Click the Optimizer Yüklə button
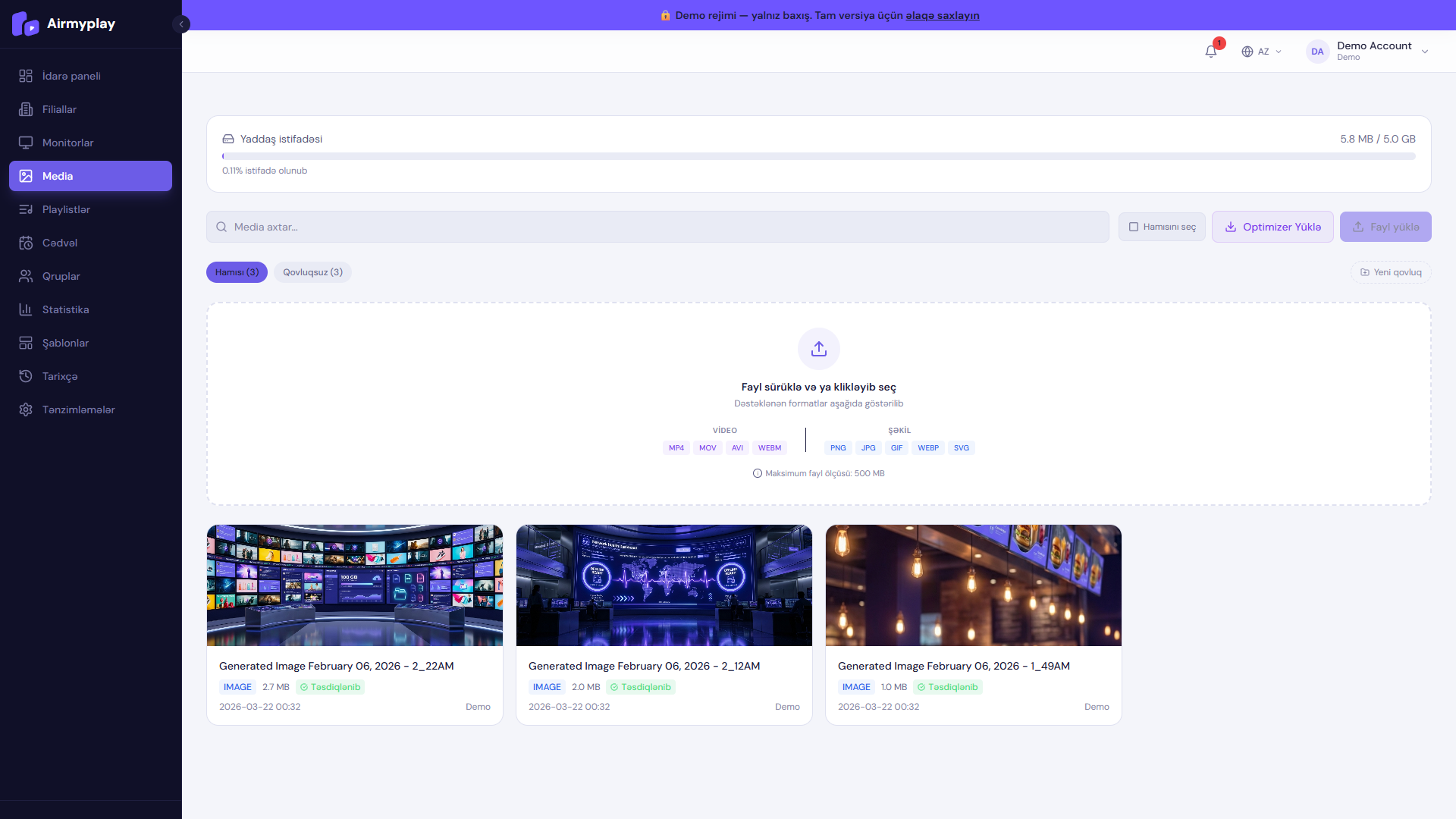The width and height of the screenshot is (1456, 819). tap(1272, 227)
